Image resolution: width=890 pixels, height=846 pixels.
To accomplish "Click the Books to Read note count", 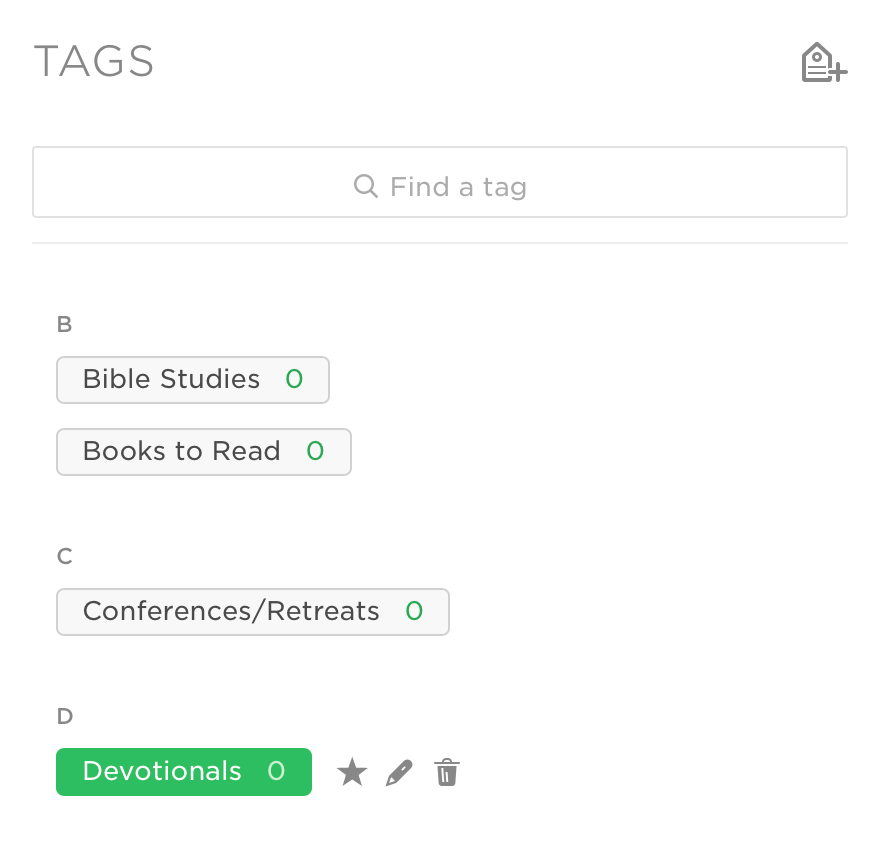I will (315, 452).
